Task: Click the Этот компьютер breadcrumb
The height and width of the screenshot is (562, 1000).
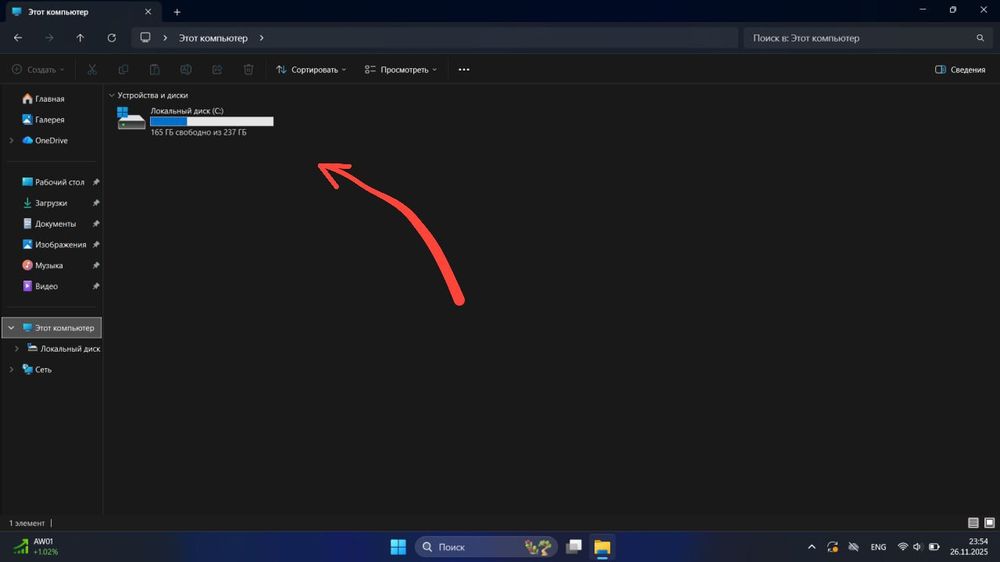Action: tap(213, 38)
